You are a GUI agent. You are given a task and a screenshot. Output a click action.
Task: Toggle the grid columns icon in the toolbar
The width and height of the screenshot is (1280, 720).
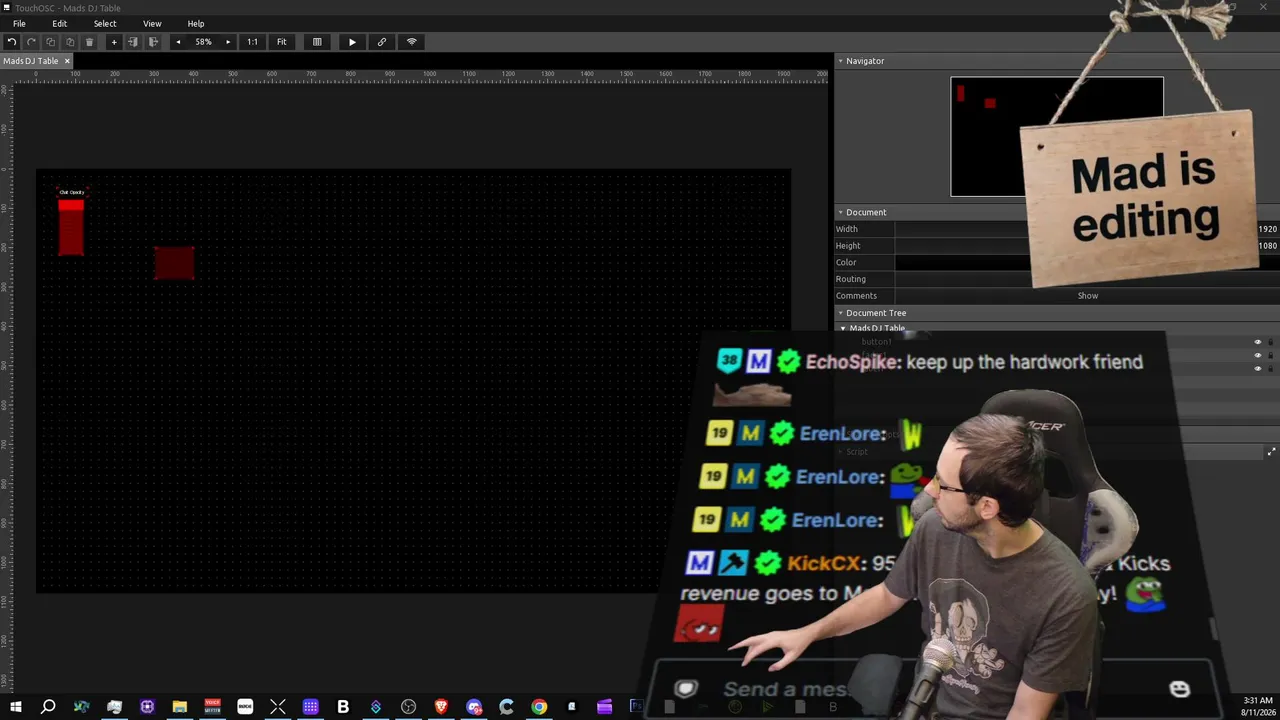pyautogui.click(x=317, y=42)
